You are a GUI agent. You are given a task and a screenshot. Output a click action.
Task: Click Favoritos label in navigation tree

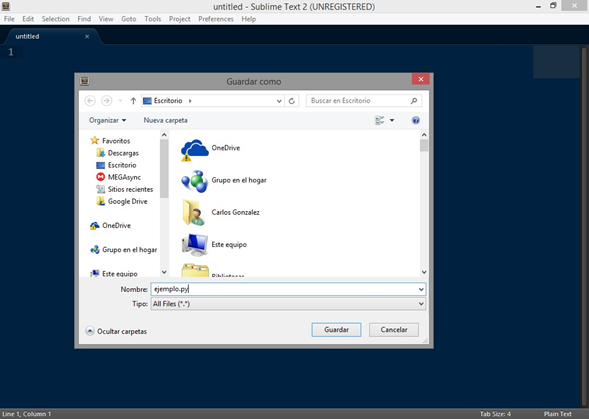click(x=116, y=141)
